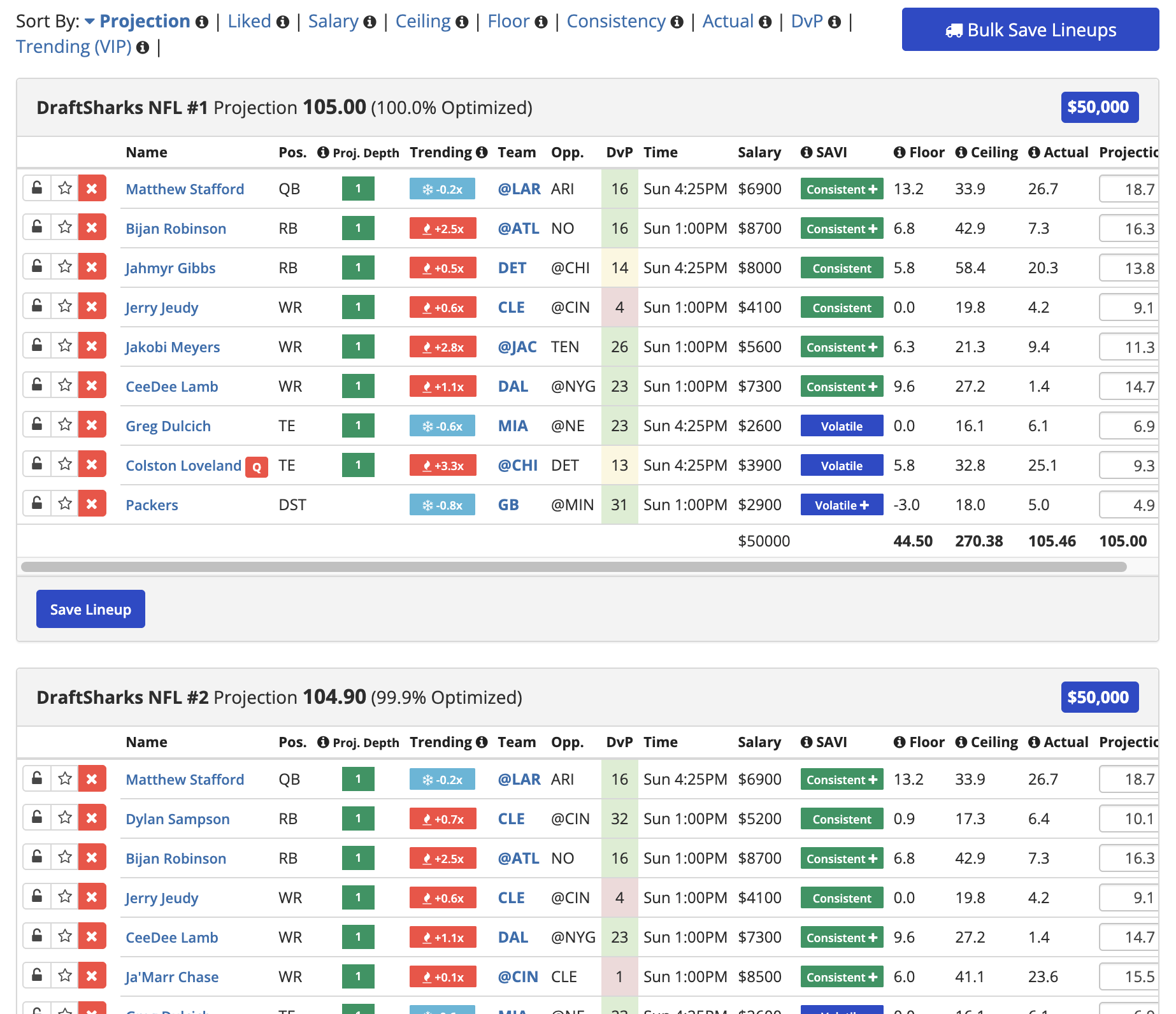Viewport: 1176px width, 1014px height.
Task: Edit Matthew Stafford projection field in lineup #1
Action: [1129, 189]
